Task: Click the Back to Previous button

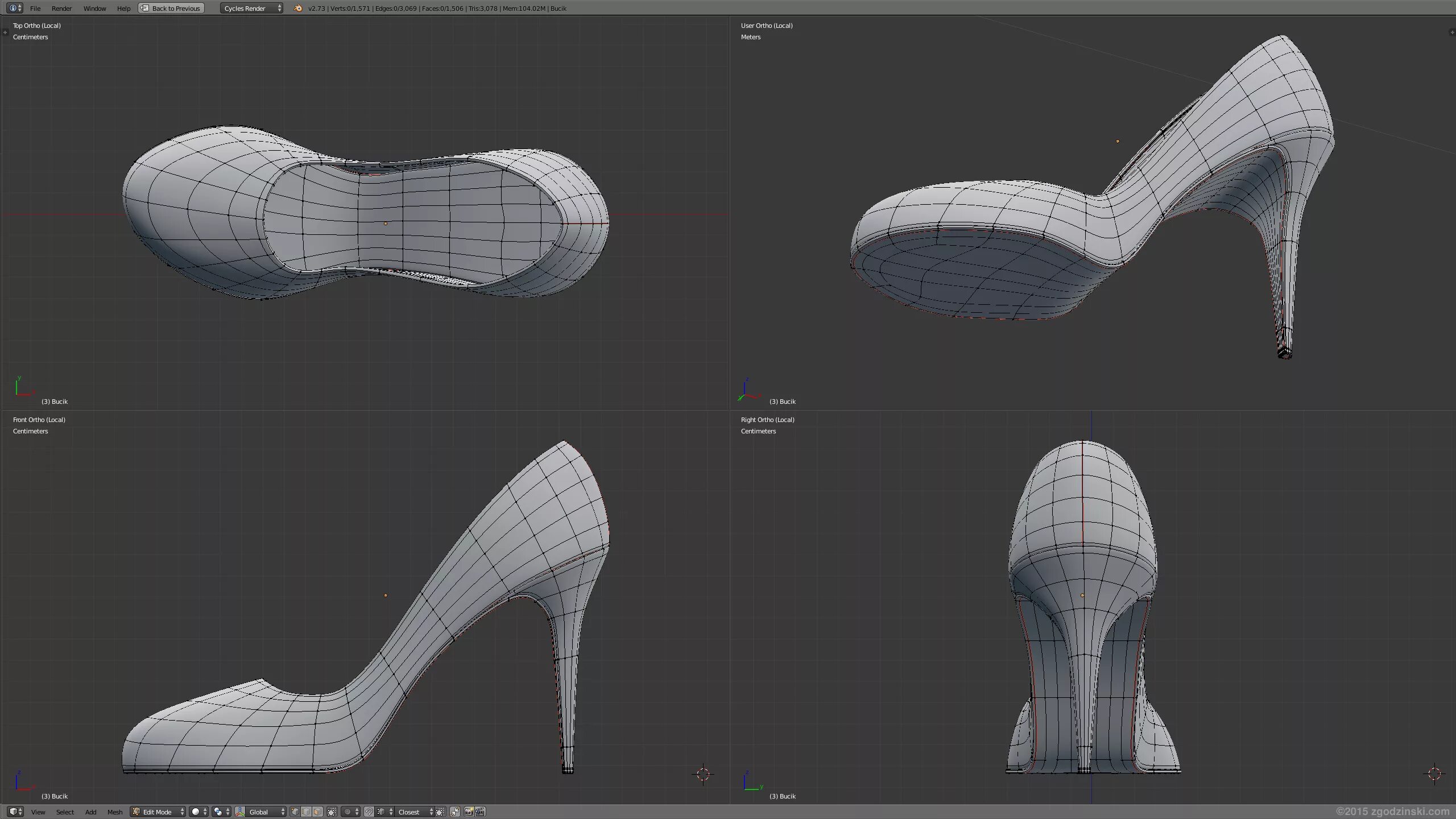Action: (171, 8)
